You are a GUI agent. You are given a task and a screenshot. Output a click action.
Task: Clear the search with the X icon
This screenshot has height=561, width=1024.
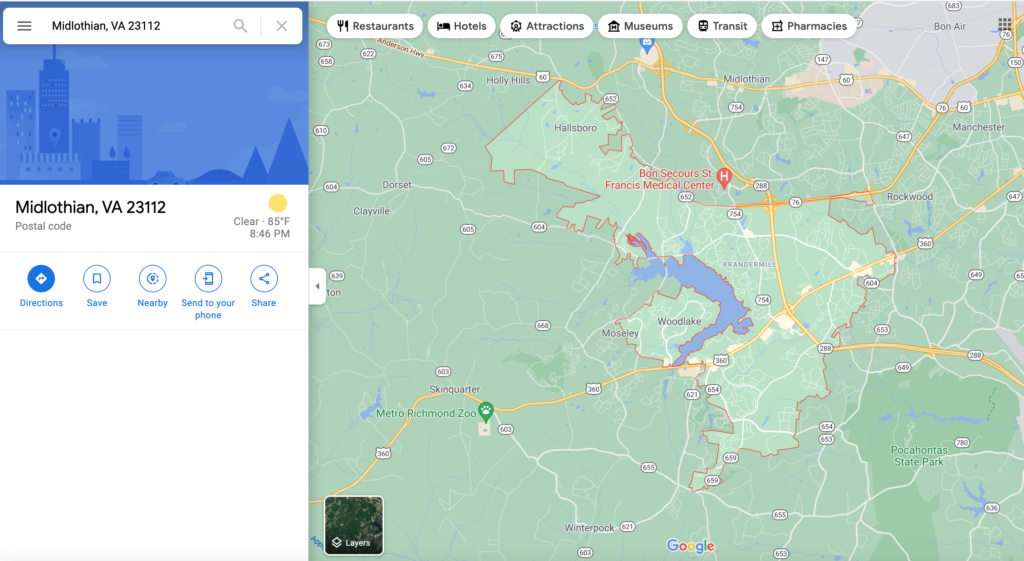[x=281, y=26]
